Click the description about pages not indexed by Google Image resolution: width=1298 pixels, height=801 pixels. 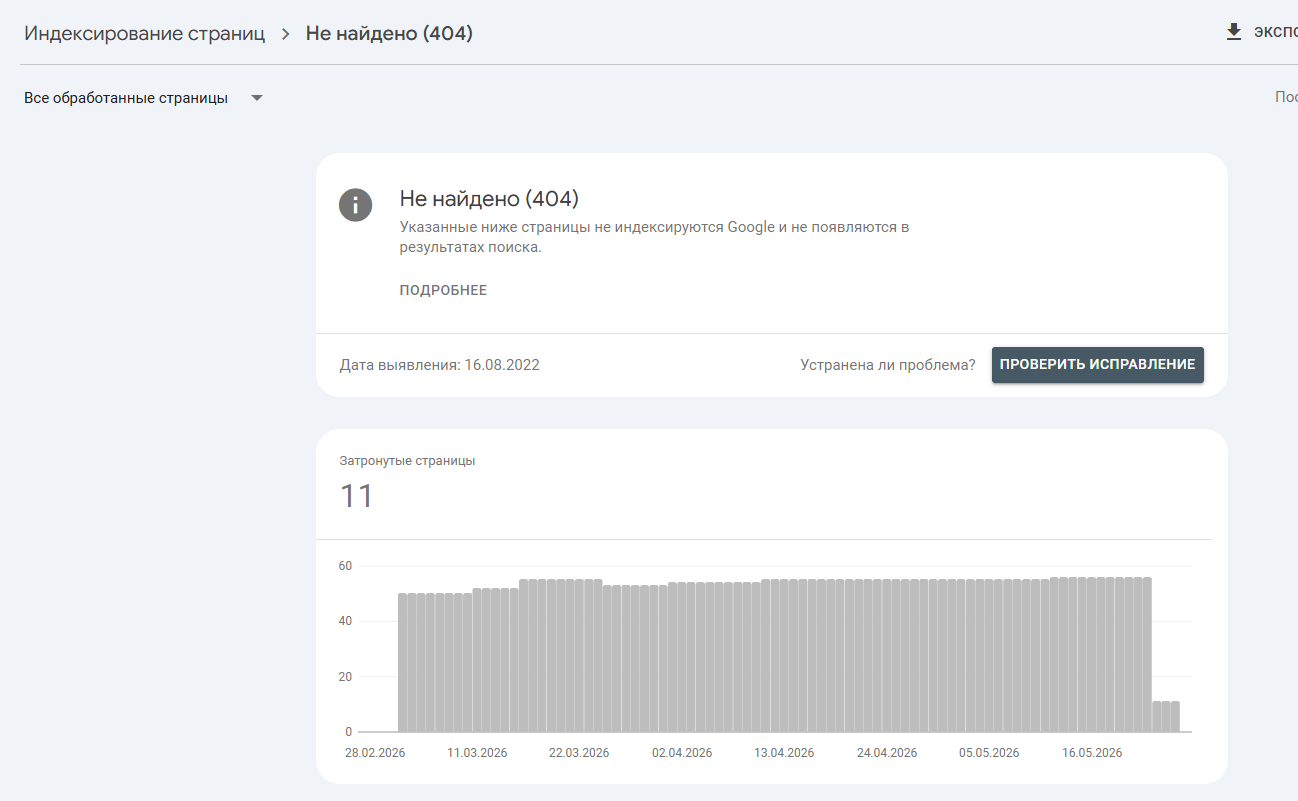point(654,237)
